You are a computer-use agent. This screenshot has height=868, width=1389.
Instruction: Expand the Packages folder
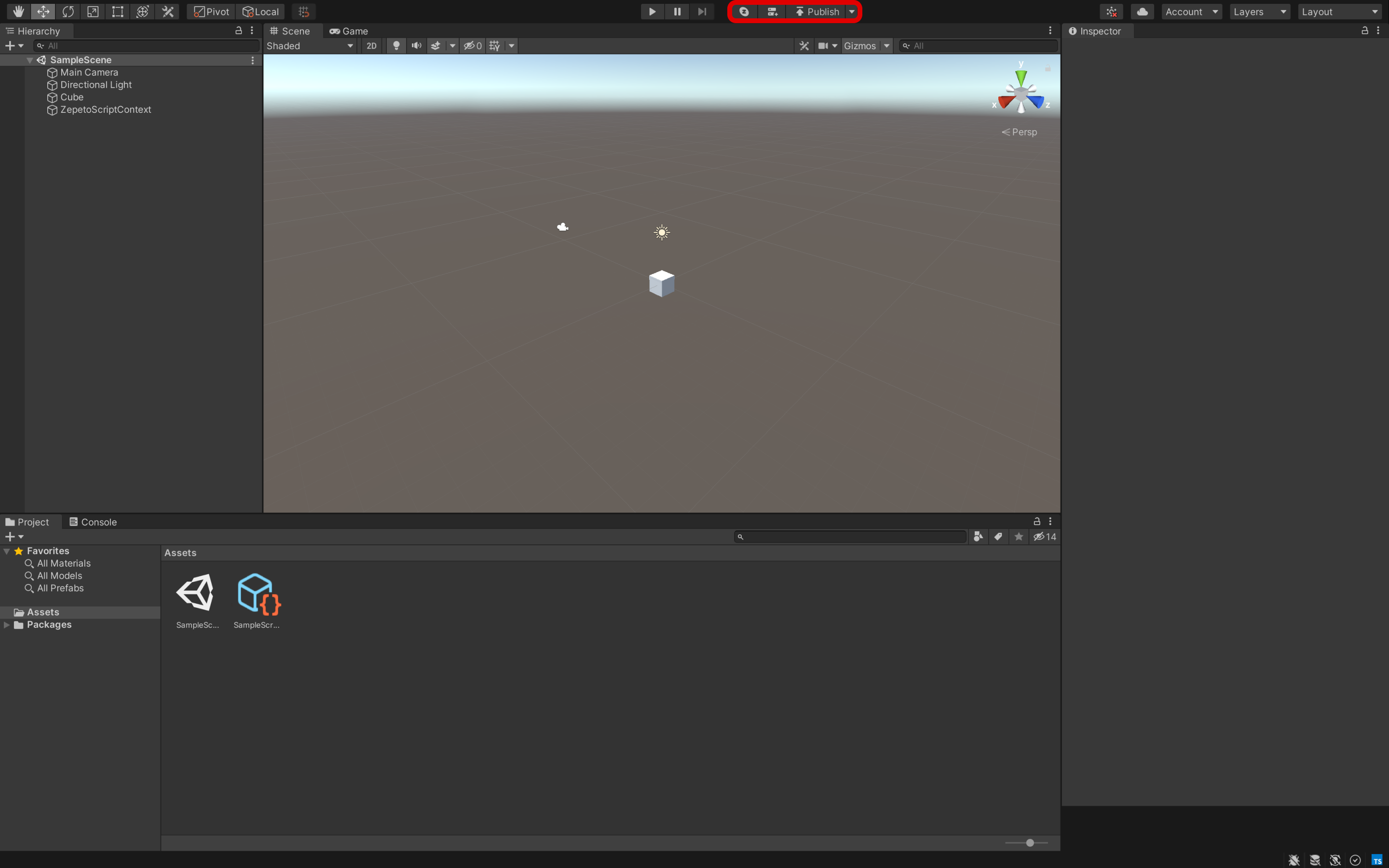click(7, 624)
